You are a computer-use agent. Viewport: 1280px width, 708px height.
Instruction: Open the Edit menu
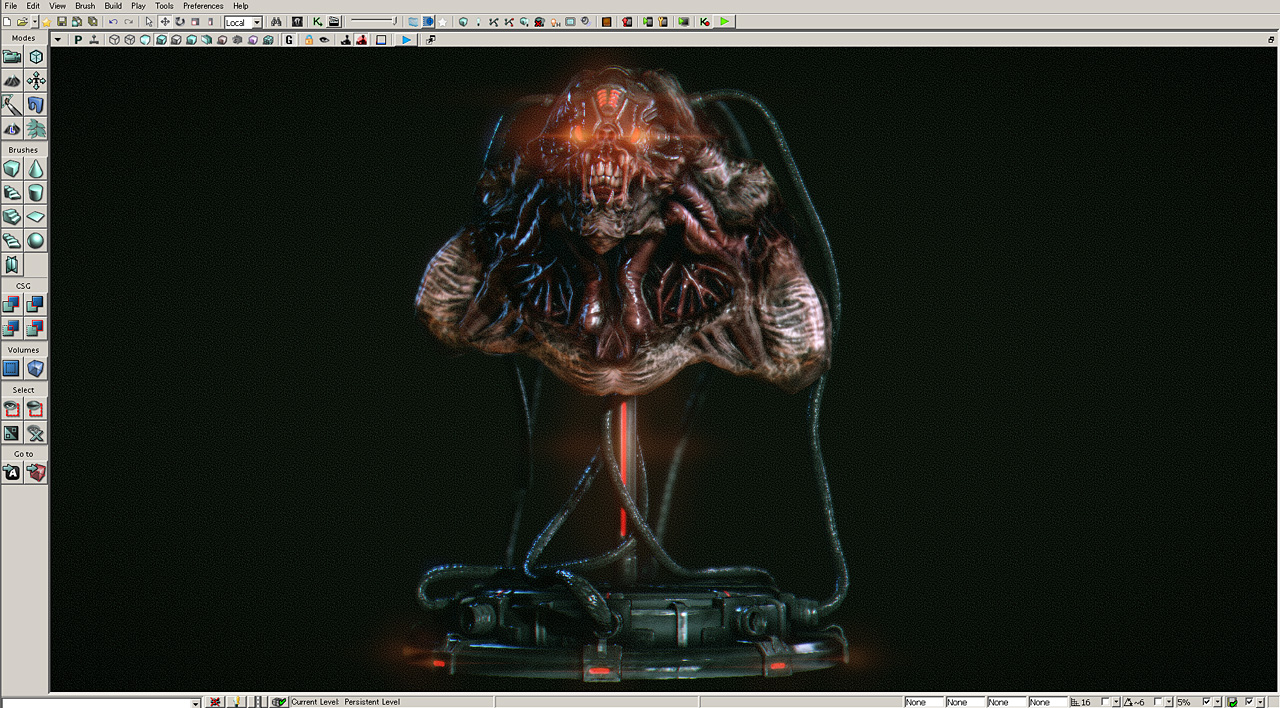pos(33,6)
